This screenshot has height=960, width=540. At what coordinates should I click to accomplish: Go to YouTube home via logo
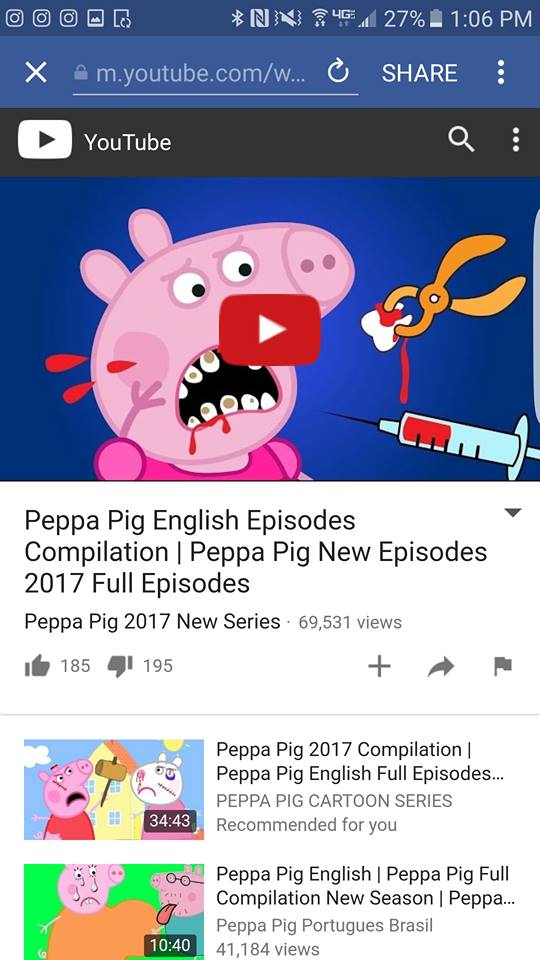[95, 140]
